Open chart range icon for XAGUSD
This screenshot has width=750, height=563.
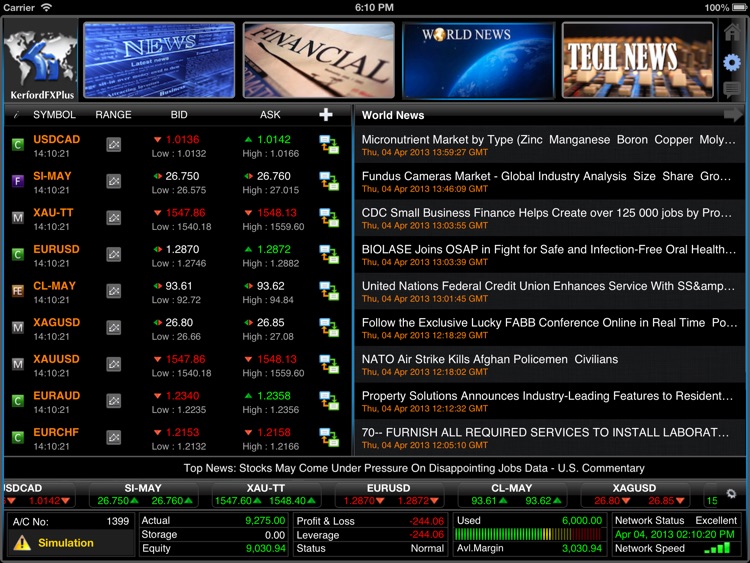pos(113,328)
